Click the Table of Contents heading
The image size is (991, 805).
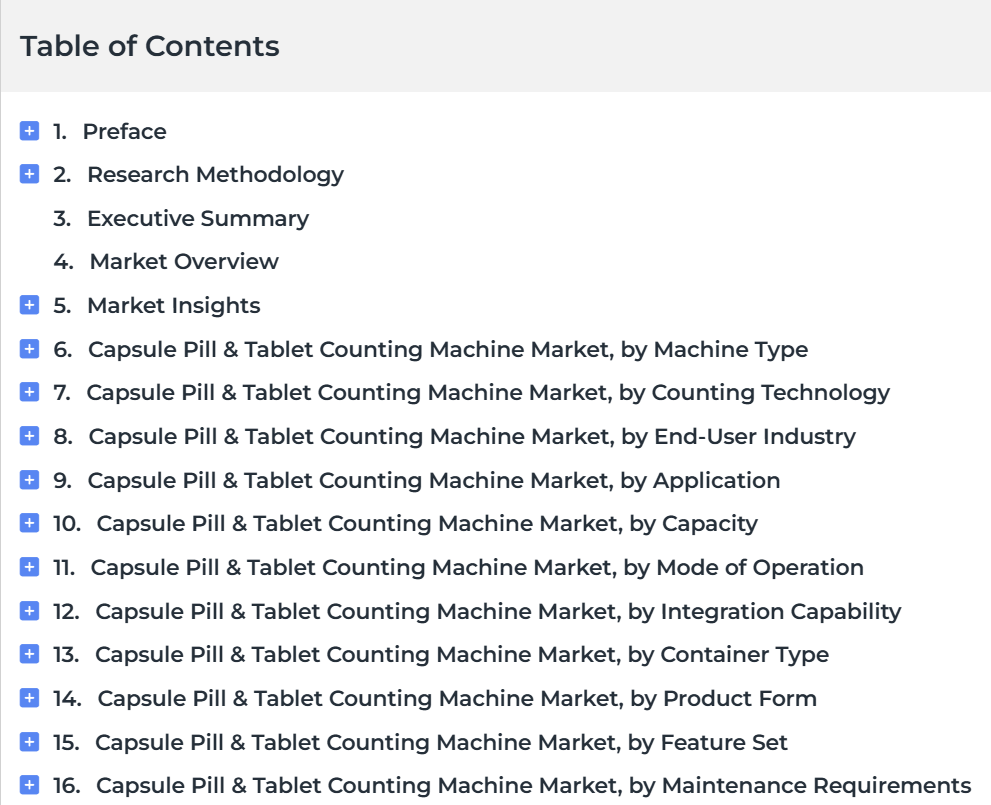[x=150, y=46]
